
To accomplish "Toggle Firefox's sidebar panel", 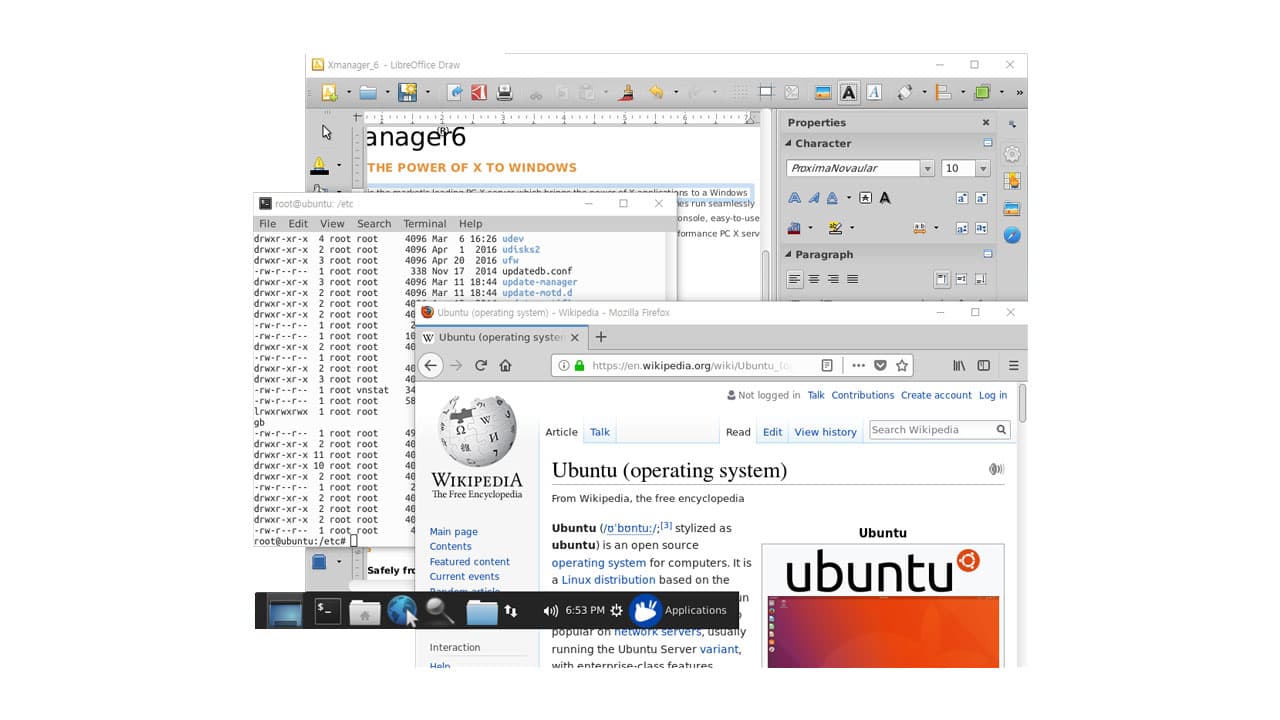I will coord(985,365).
